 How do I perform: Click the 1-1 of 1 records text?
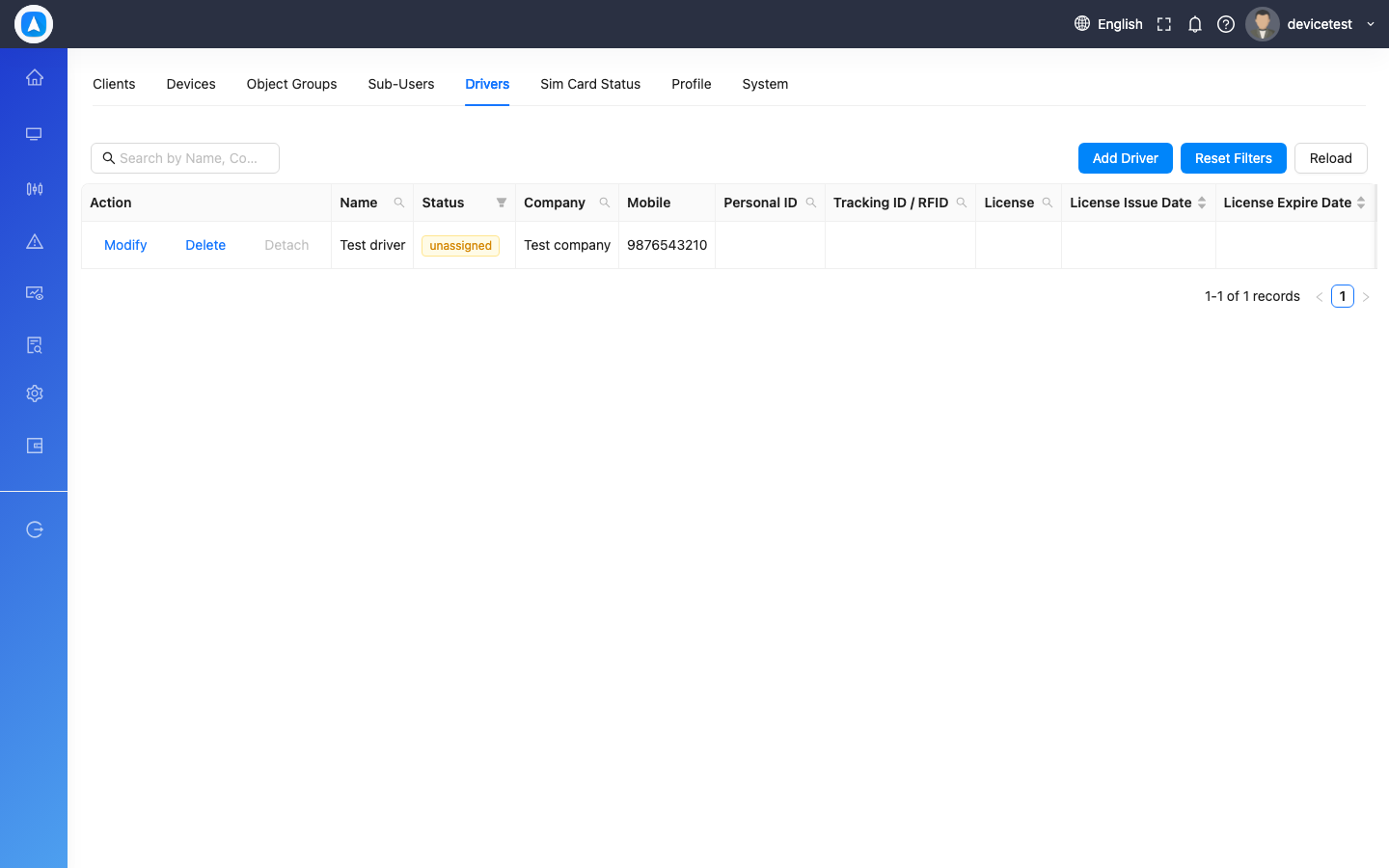click(1252, 296)
